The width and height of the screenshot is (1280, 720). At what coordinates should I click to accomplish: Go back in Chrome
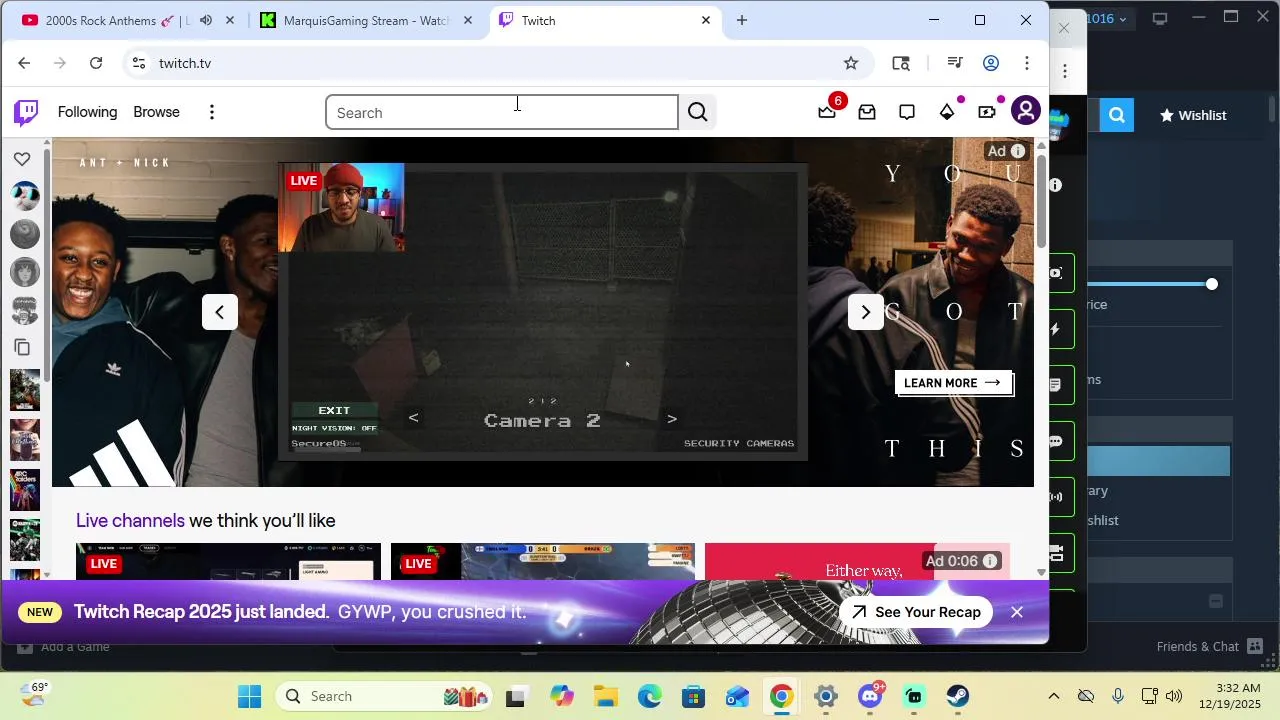24,63
